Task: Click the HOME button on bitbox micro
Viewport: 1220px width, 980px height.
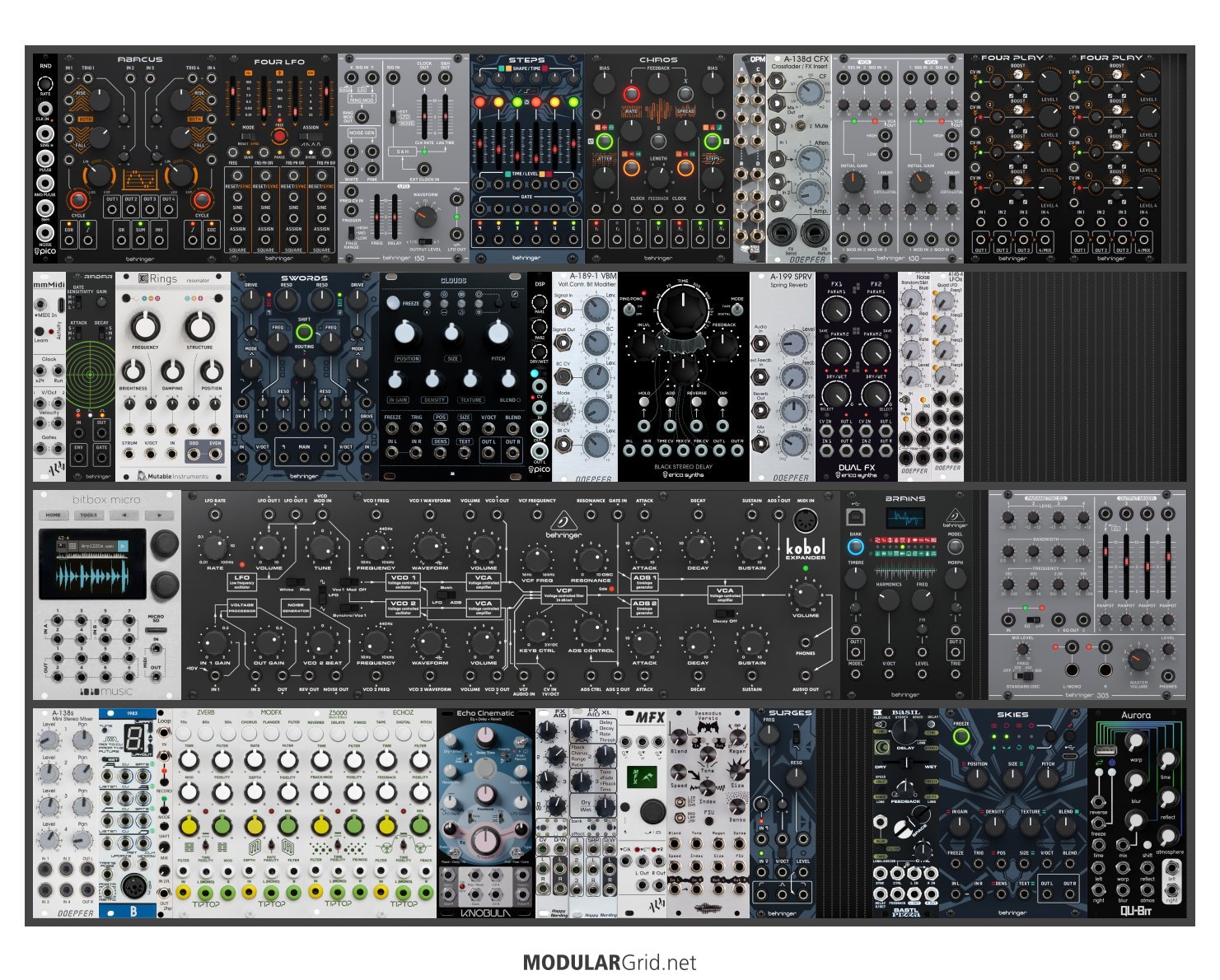Action: click(x=53, y=515)
